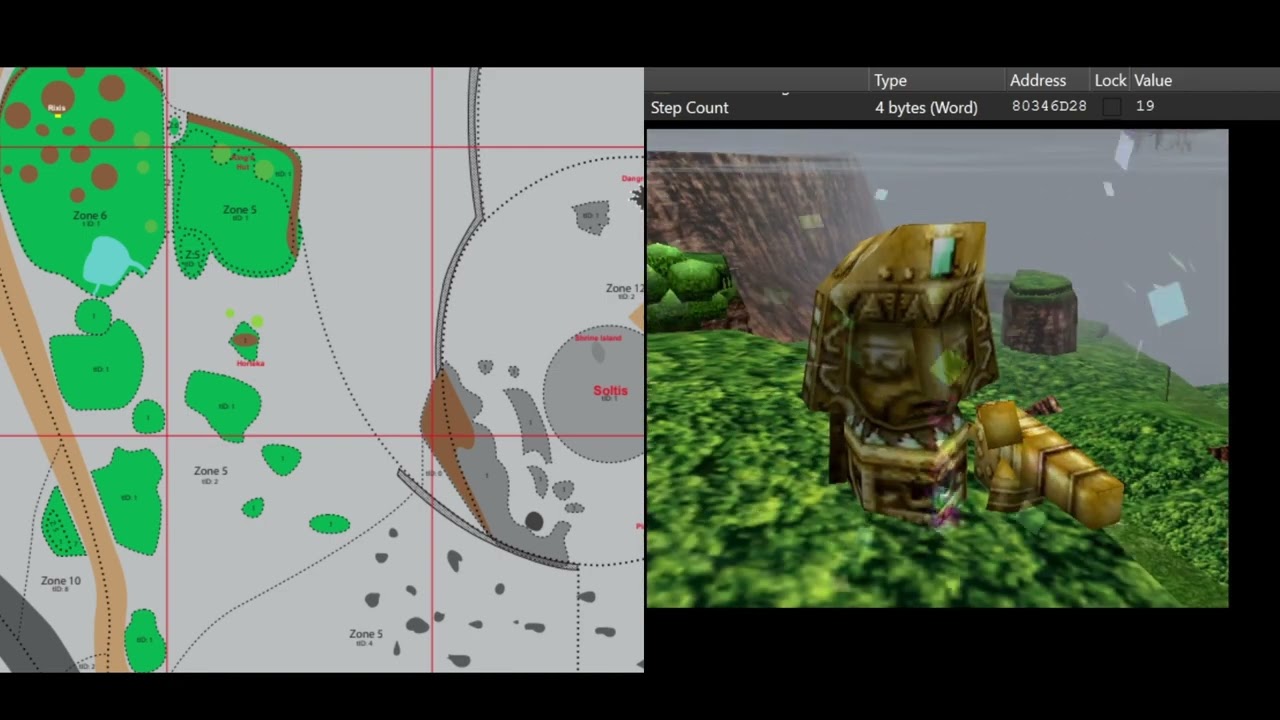Screen dimensions: 1280x720
Task: Click the address cell 80346D28
Action: coord(1049,106)
